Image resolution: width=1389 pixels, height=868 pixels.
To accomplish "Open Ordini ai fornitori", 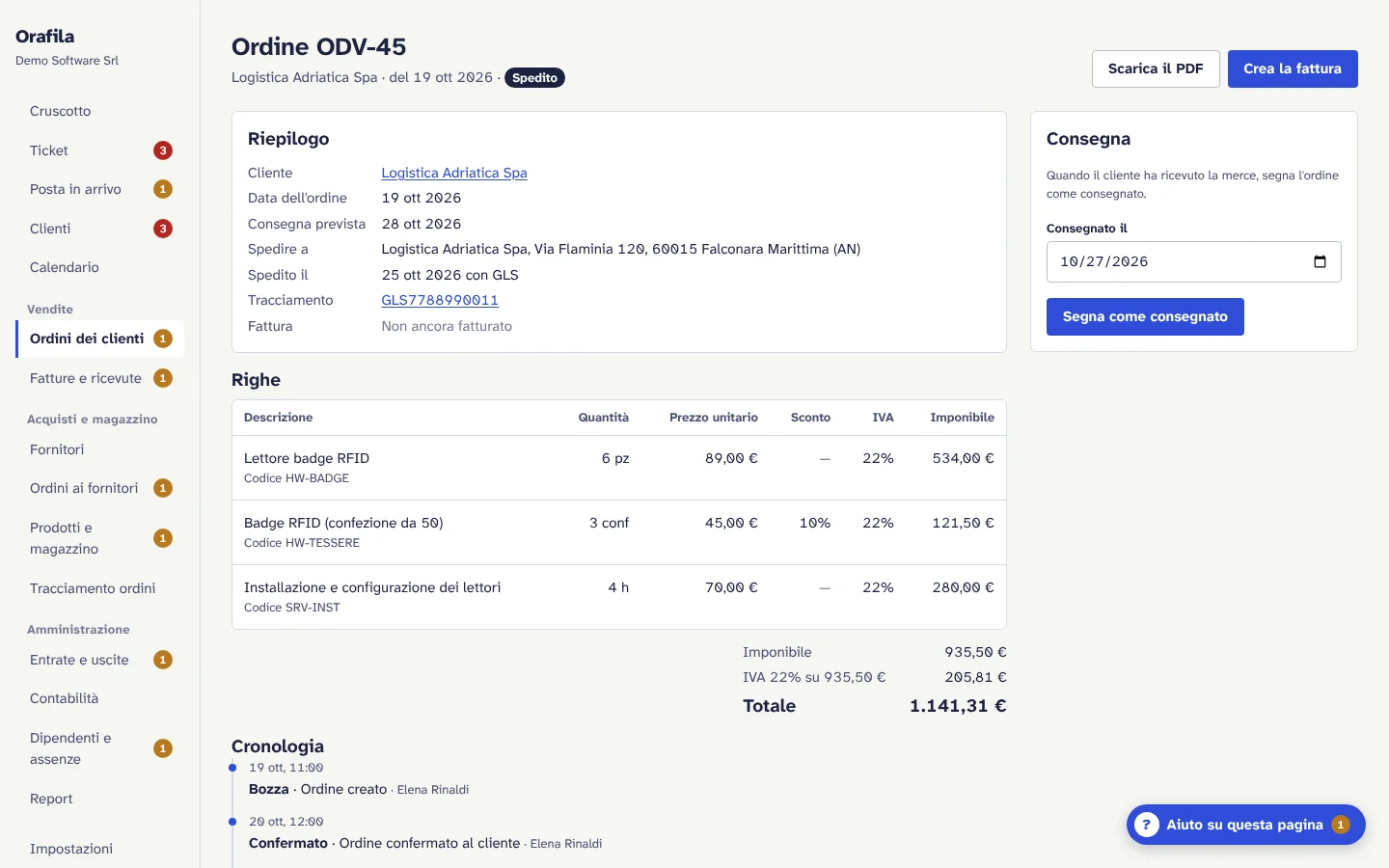I will click(x=100, y=488).
